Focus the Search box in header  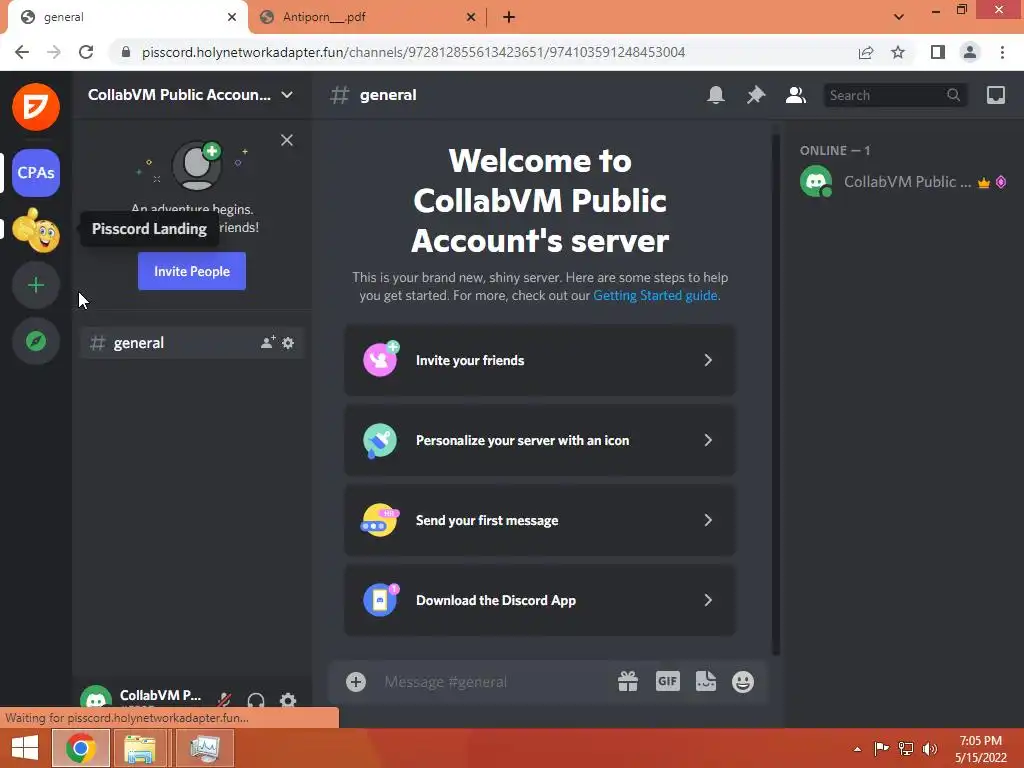pos(895,95)
